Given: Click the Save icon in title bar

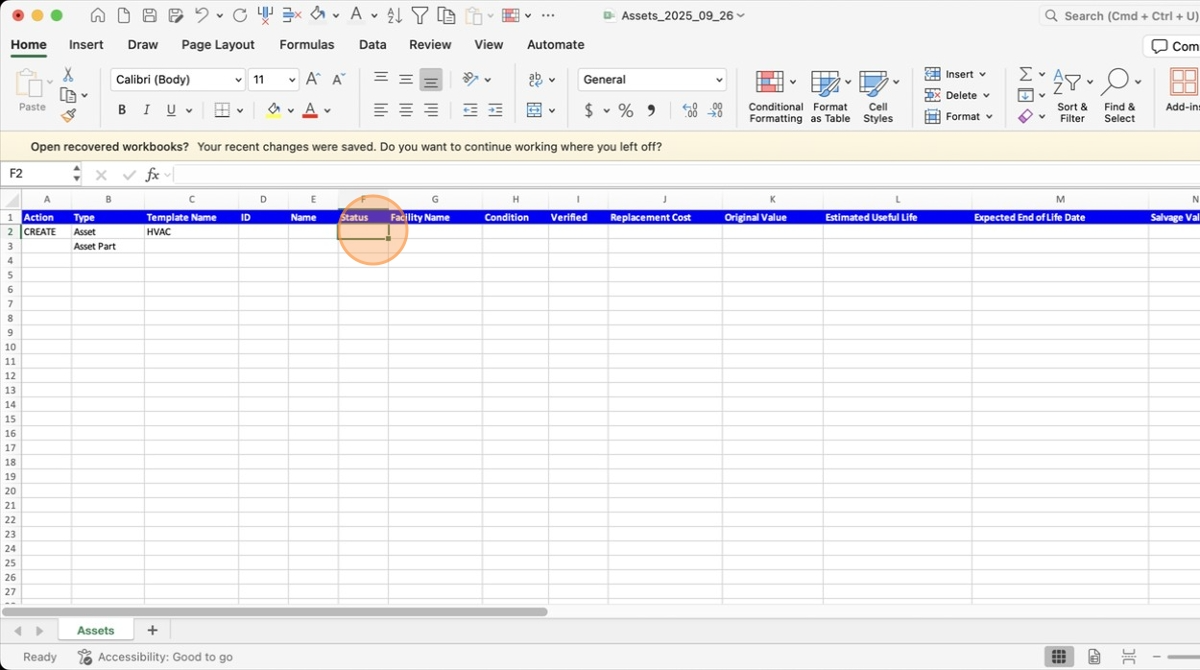Looking at the screenshot, I should pyautogui.click(x=149, y=16).
